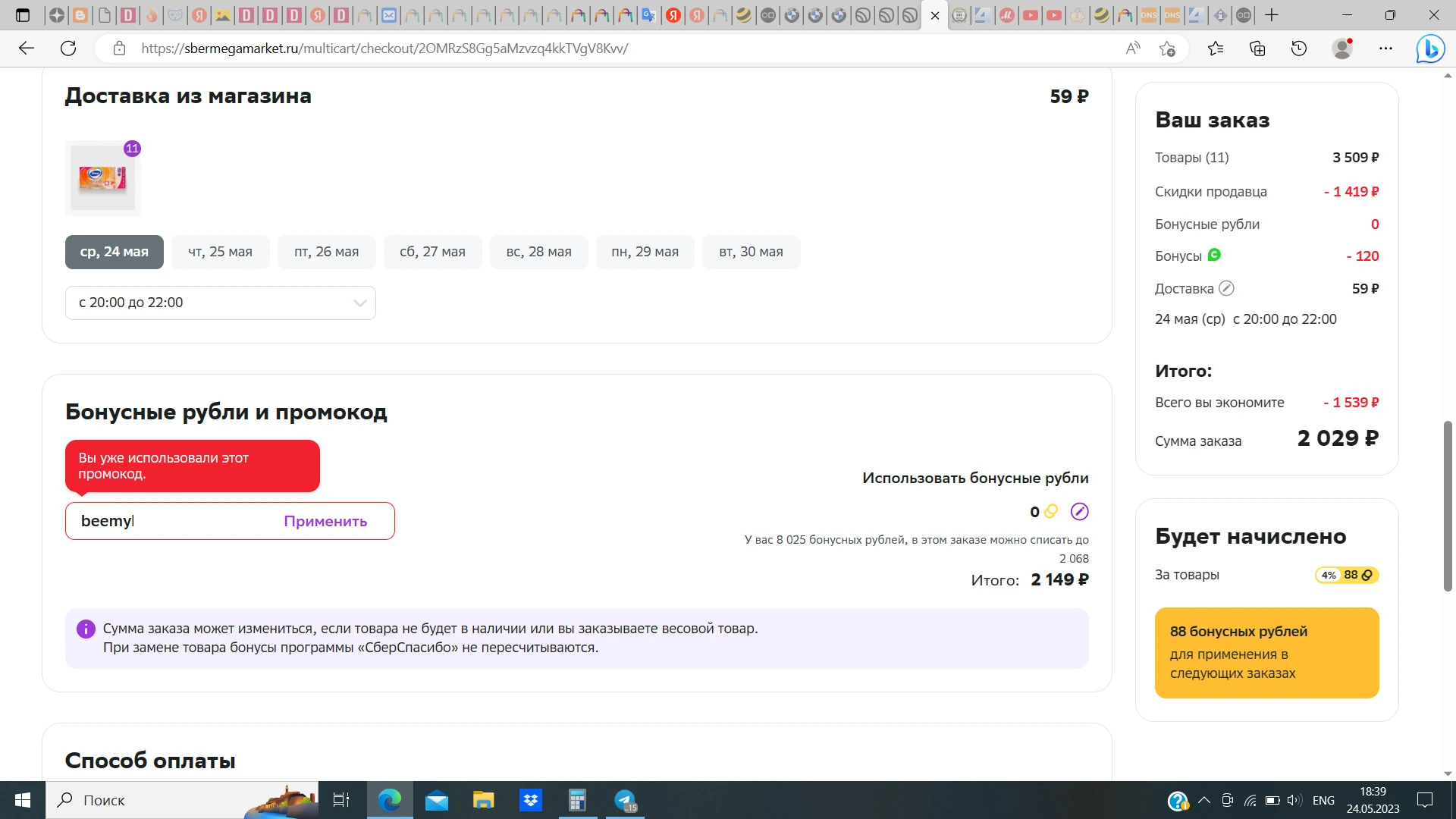Open Edge settings and more menu

point(1385,49)
